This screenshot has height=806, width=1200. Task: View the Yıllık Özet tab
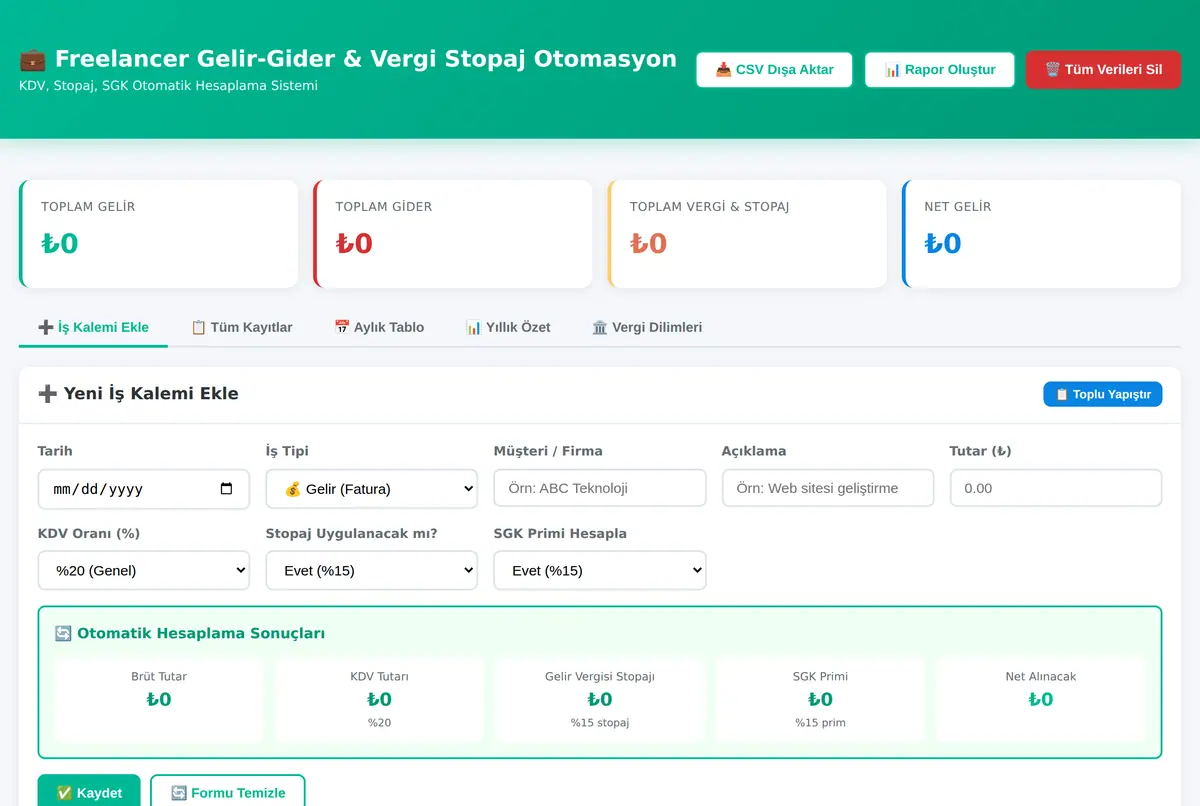click(508, 327)
